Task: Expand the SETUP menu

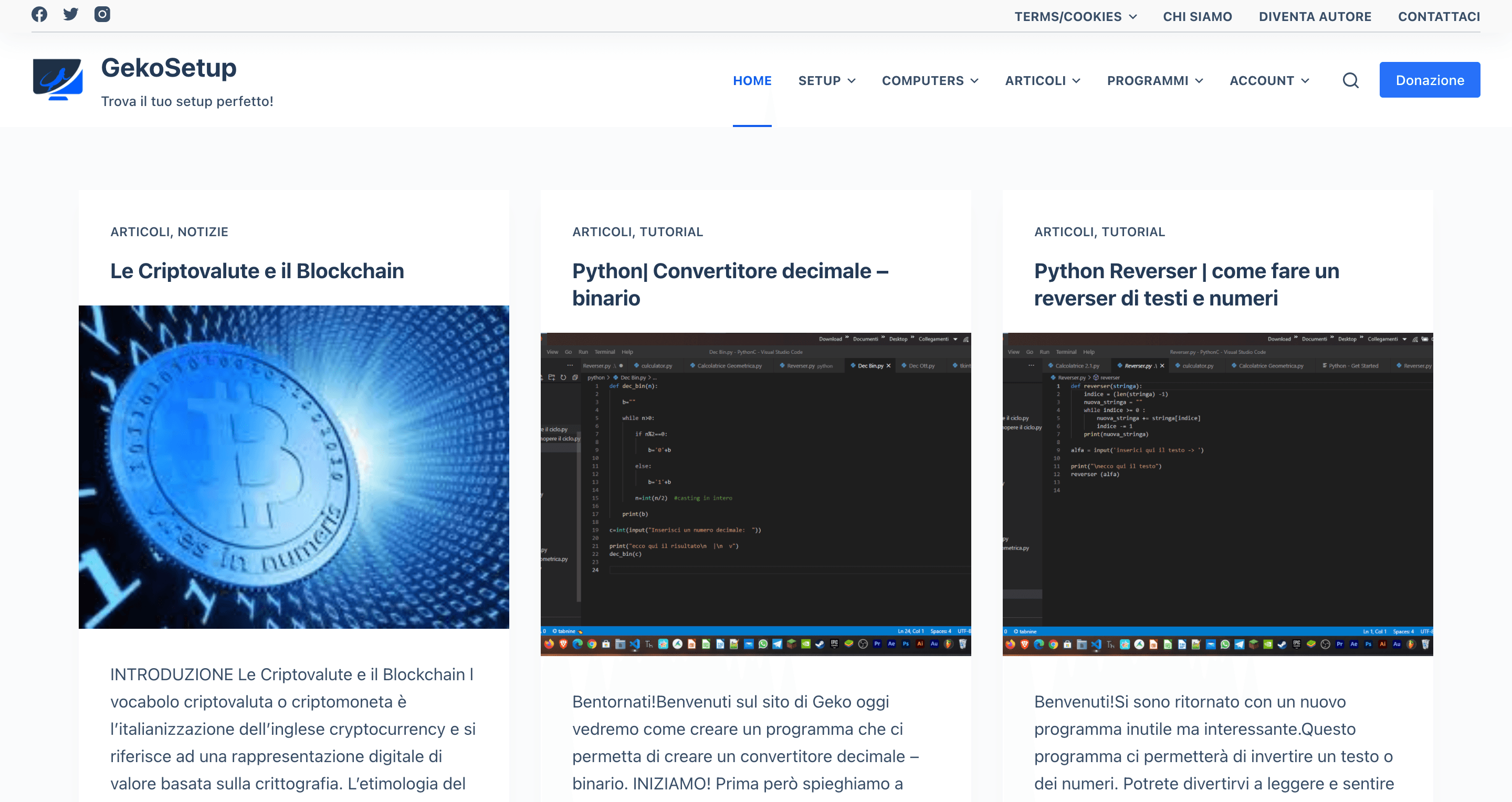Action: coord(826,80)
